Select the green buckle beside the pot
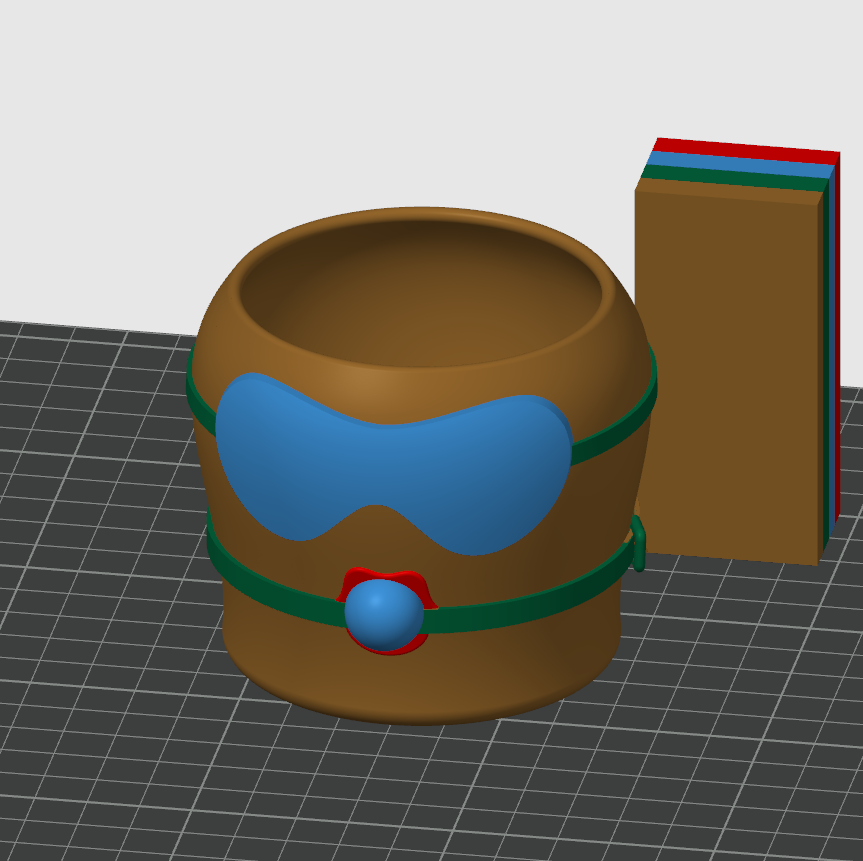The image size is (863, 861). [x=638, y=543]
